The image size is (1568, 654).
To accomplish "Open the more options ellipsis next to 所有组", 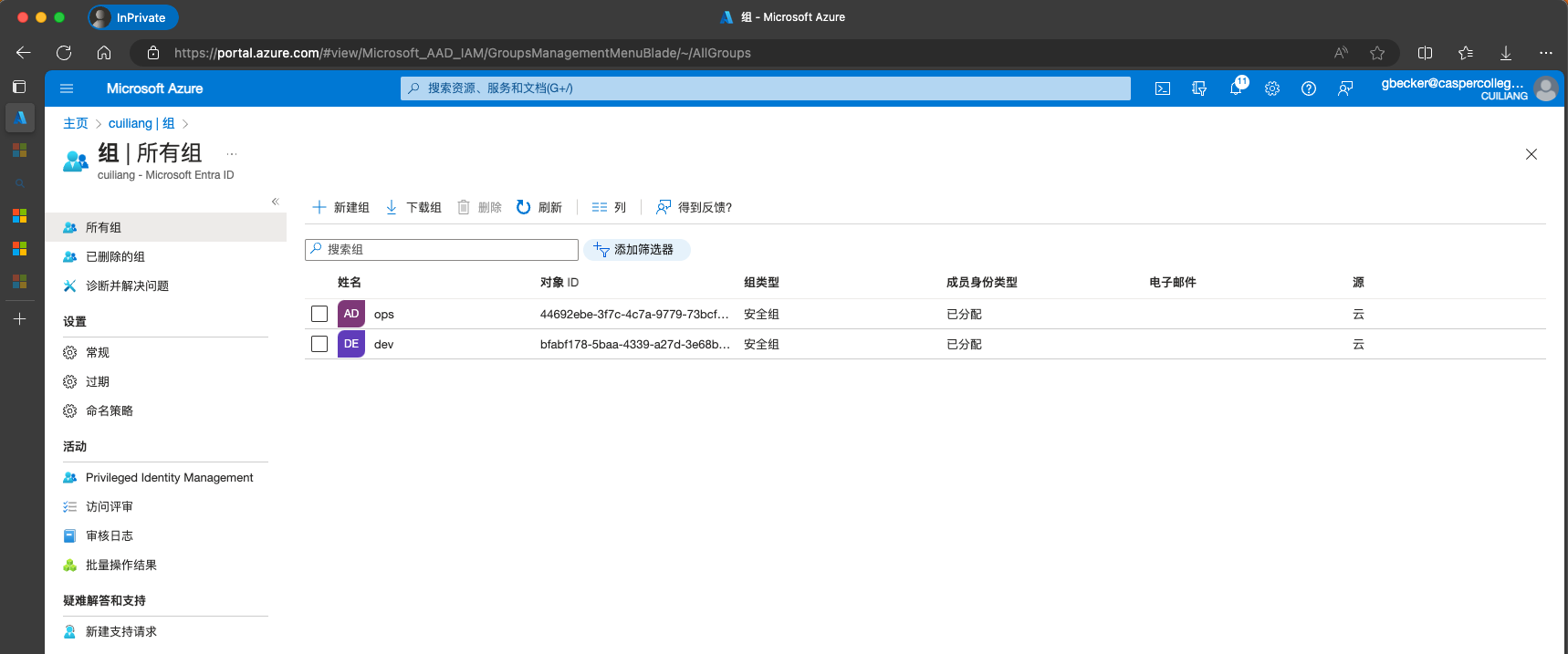I will pos(232,154).
